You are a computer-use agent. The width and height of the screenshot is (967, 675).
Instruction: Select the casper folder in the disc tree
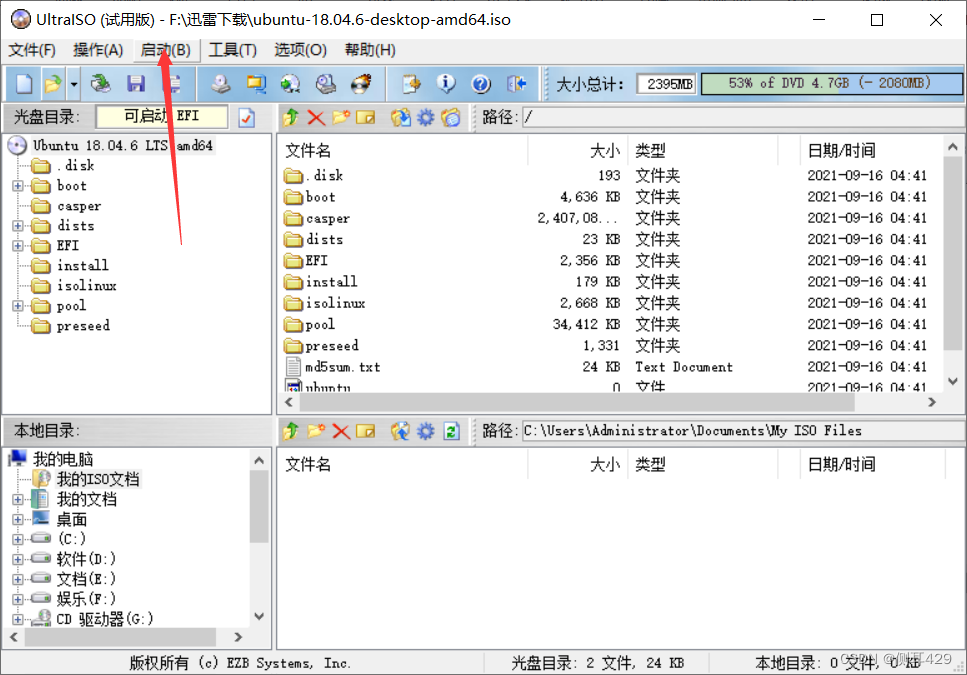coord(78,206)
